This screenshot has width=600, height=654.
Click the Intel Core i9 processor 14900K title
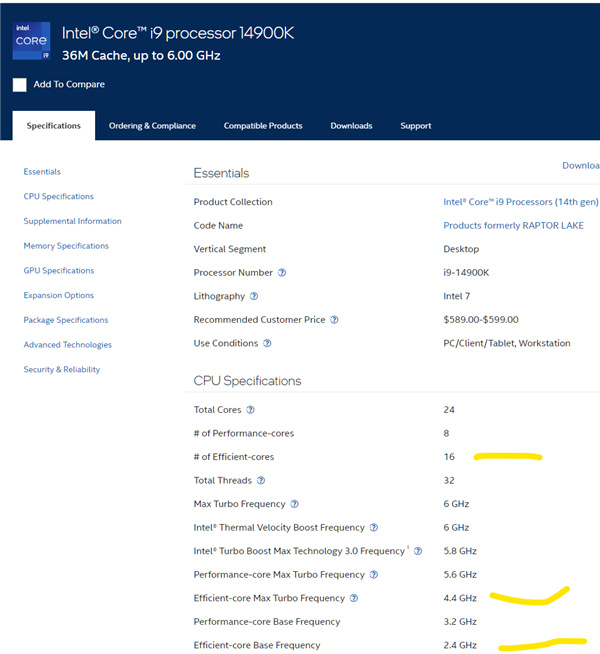click(x=178, y=33)
